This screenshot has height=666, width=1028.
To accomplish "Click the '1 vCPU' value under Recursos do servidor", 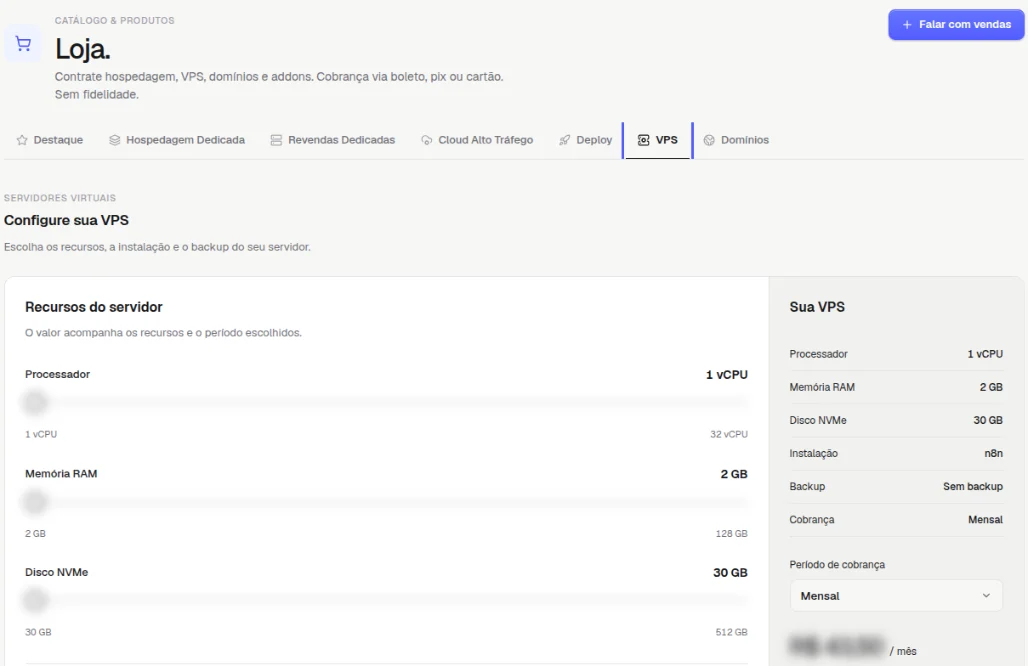I will click(726, 374).
